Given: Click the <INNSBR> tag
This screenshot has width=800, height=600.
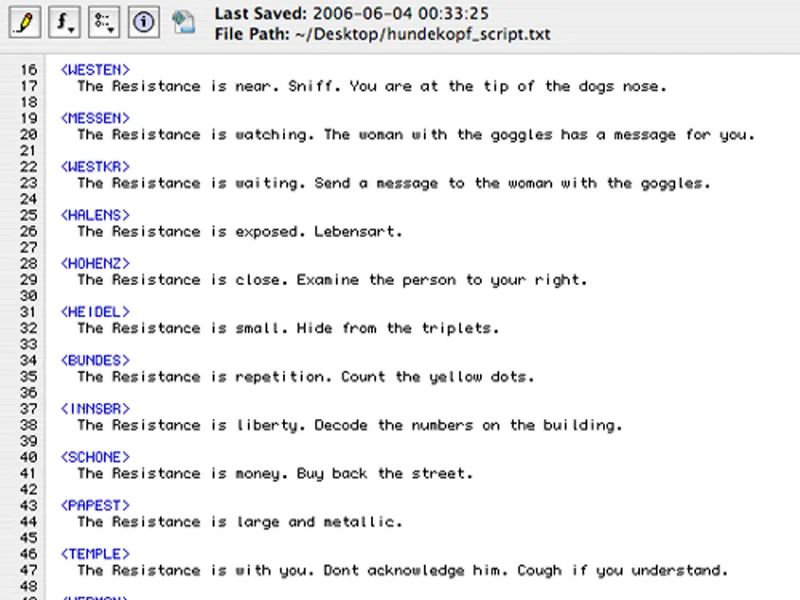Looking at the screenshot, I should click(95, 408).
